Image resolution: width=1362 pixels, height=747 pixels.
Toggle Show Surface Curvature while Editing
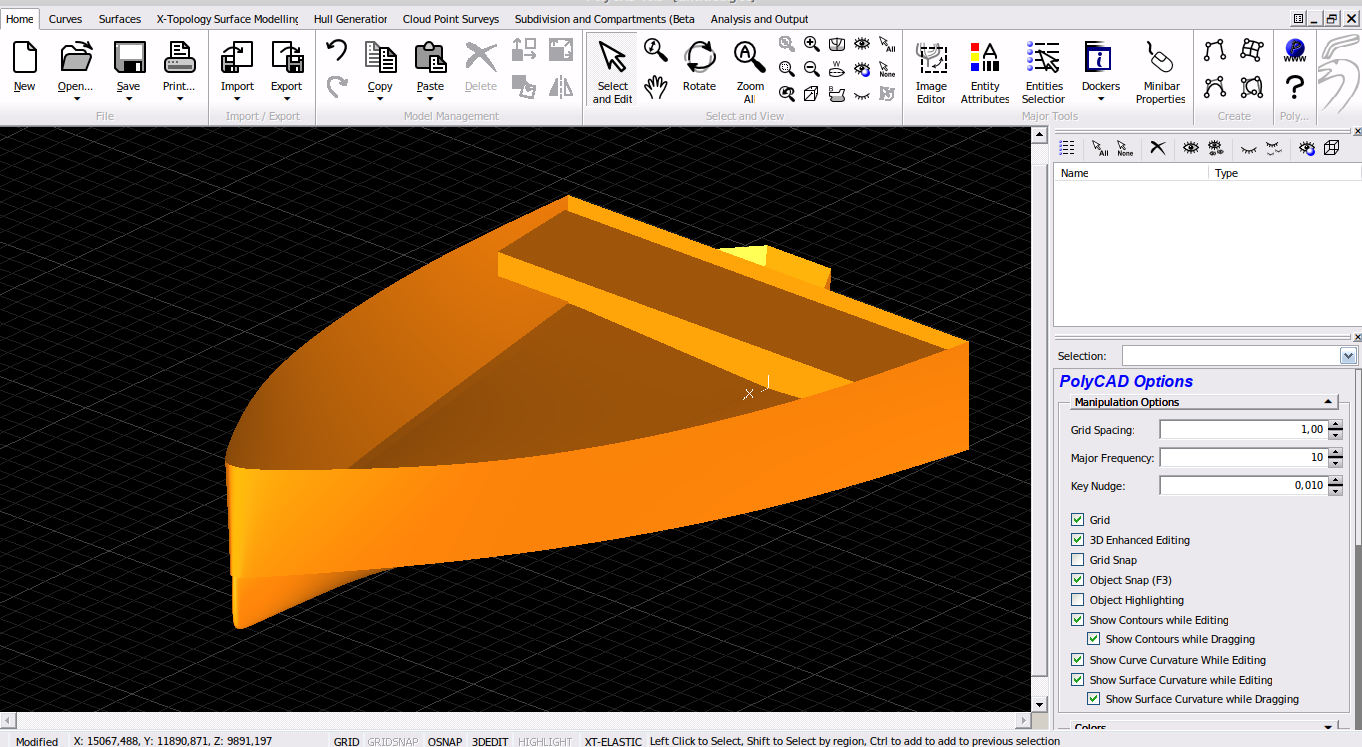pos(1077,680)
